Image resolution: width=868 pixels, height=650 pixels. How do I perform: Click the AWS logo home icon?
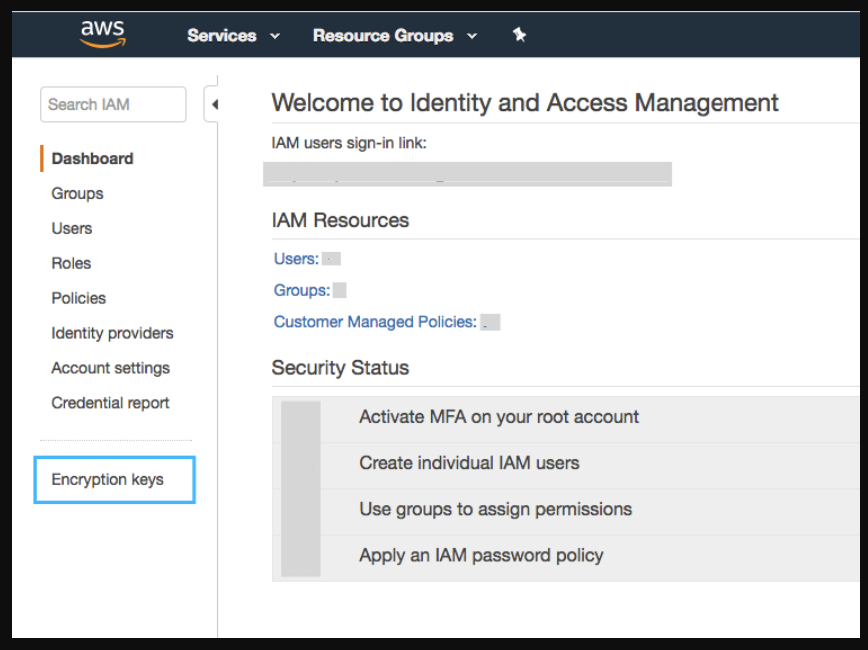(x=102, y=34)
